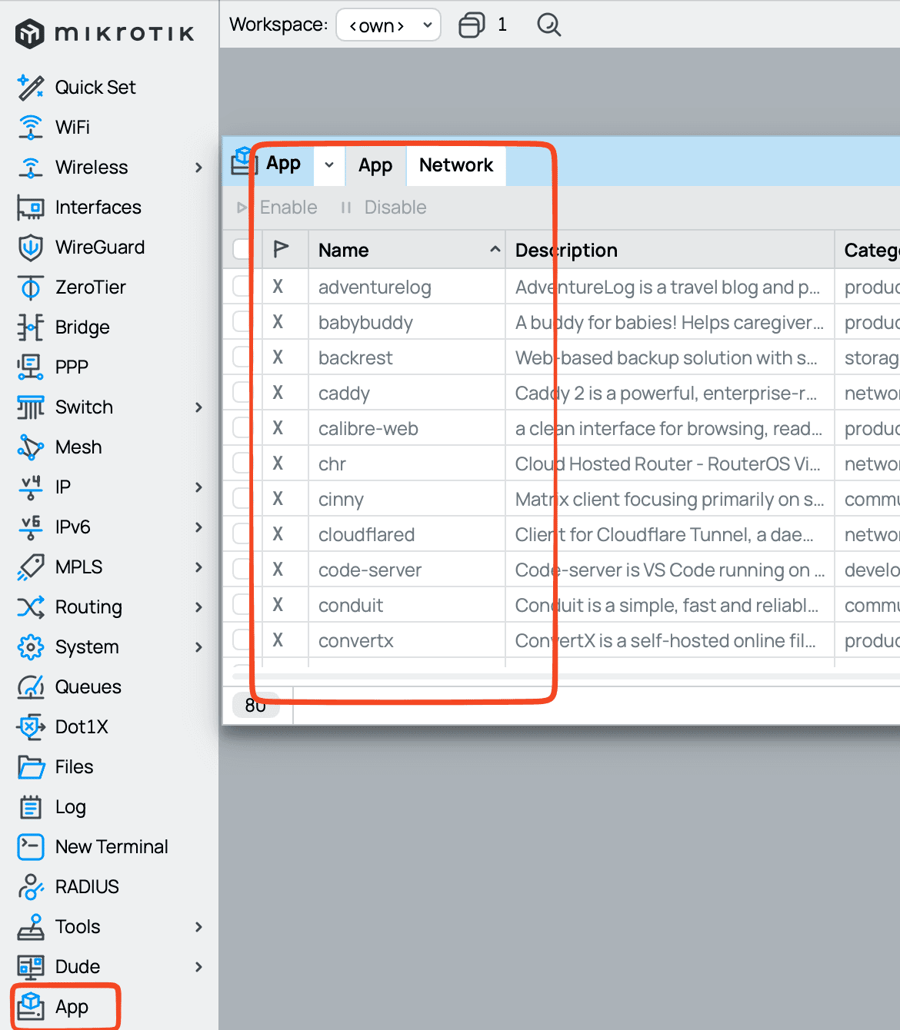Check the chr row checkbox
Viewport: 900px width, 1030px height.
click(x=242, y=464)
